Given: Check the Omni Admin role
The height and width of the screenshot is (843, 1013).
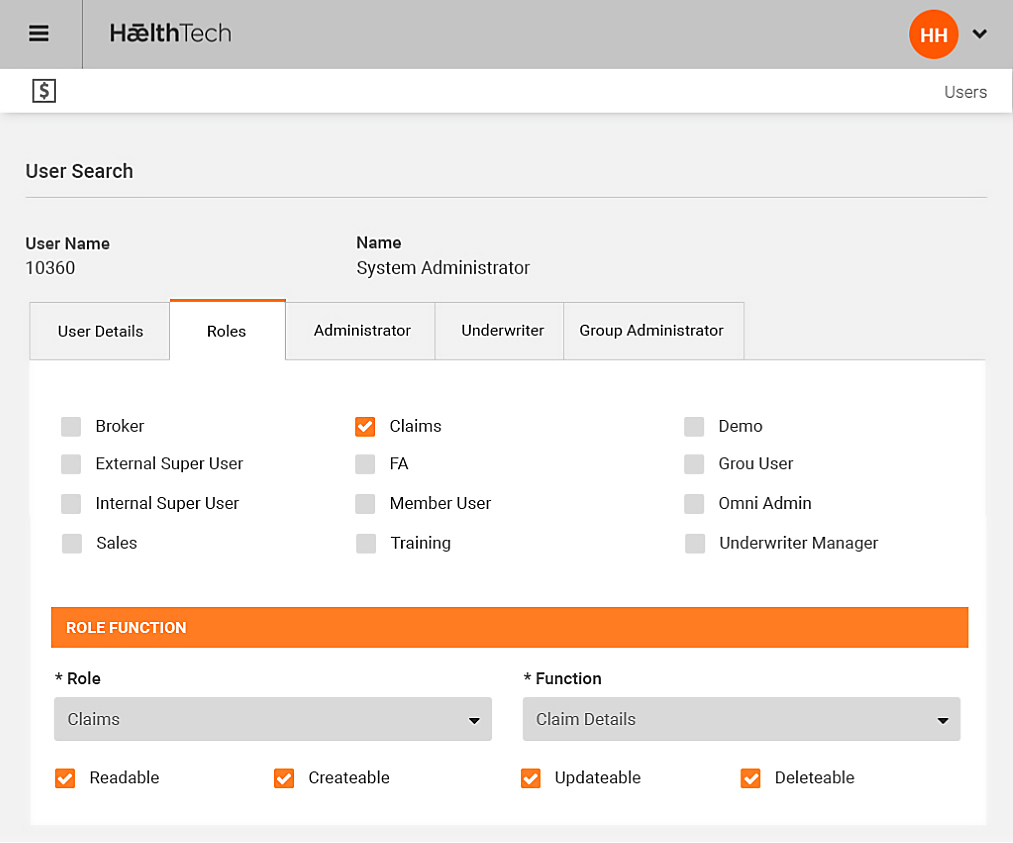Looking at the screenshot, I should [694, 504].
